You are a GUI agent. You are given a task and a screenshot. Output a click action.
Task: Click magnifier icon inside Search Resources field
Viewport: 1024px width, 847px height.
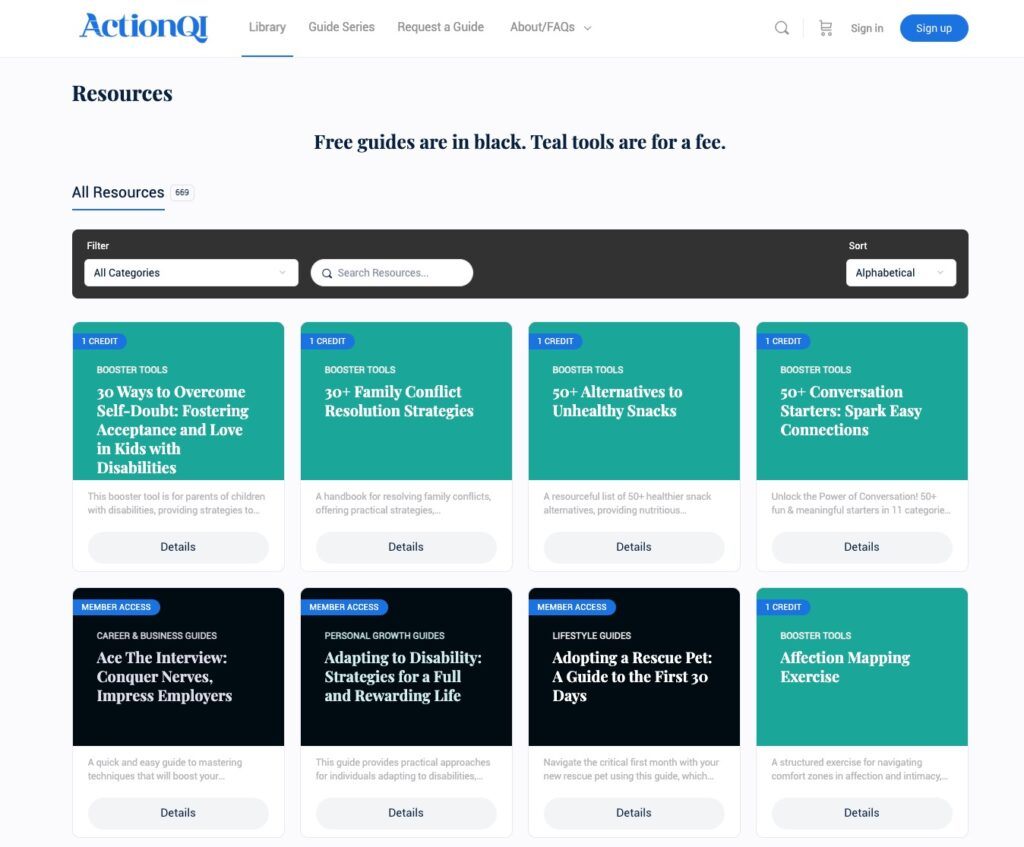click(x=327, y=273)
